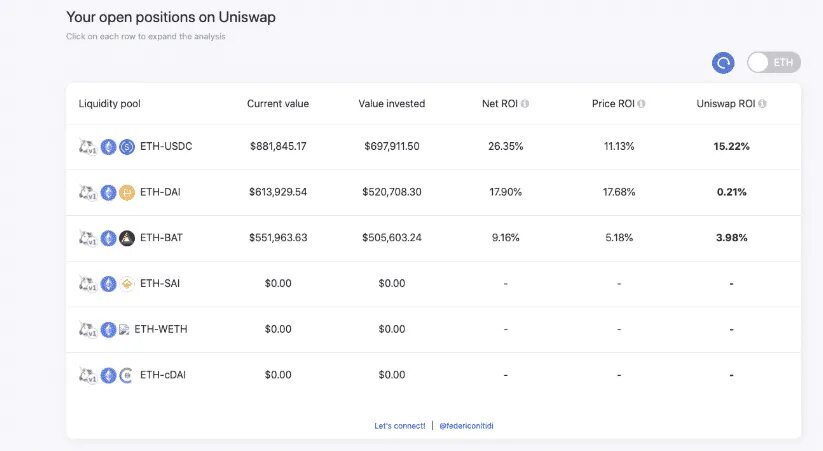
Task: Click value invested $520,708.30
Action: (x=392, y=192)
